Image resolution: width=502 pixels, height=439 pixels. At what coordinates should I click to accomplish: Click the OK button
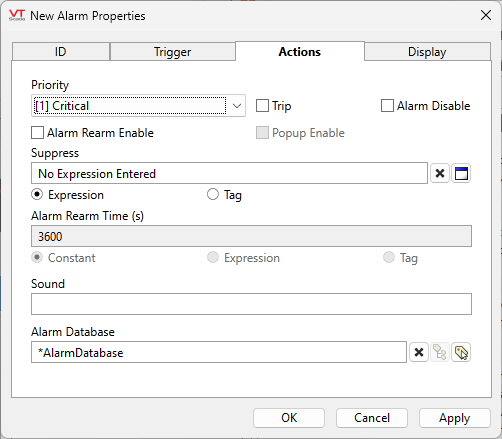click(x=289, y=418)
